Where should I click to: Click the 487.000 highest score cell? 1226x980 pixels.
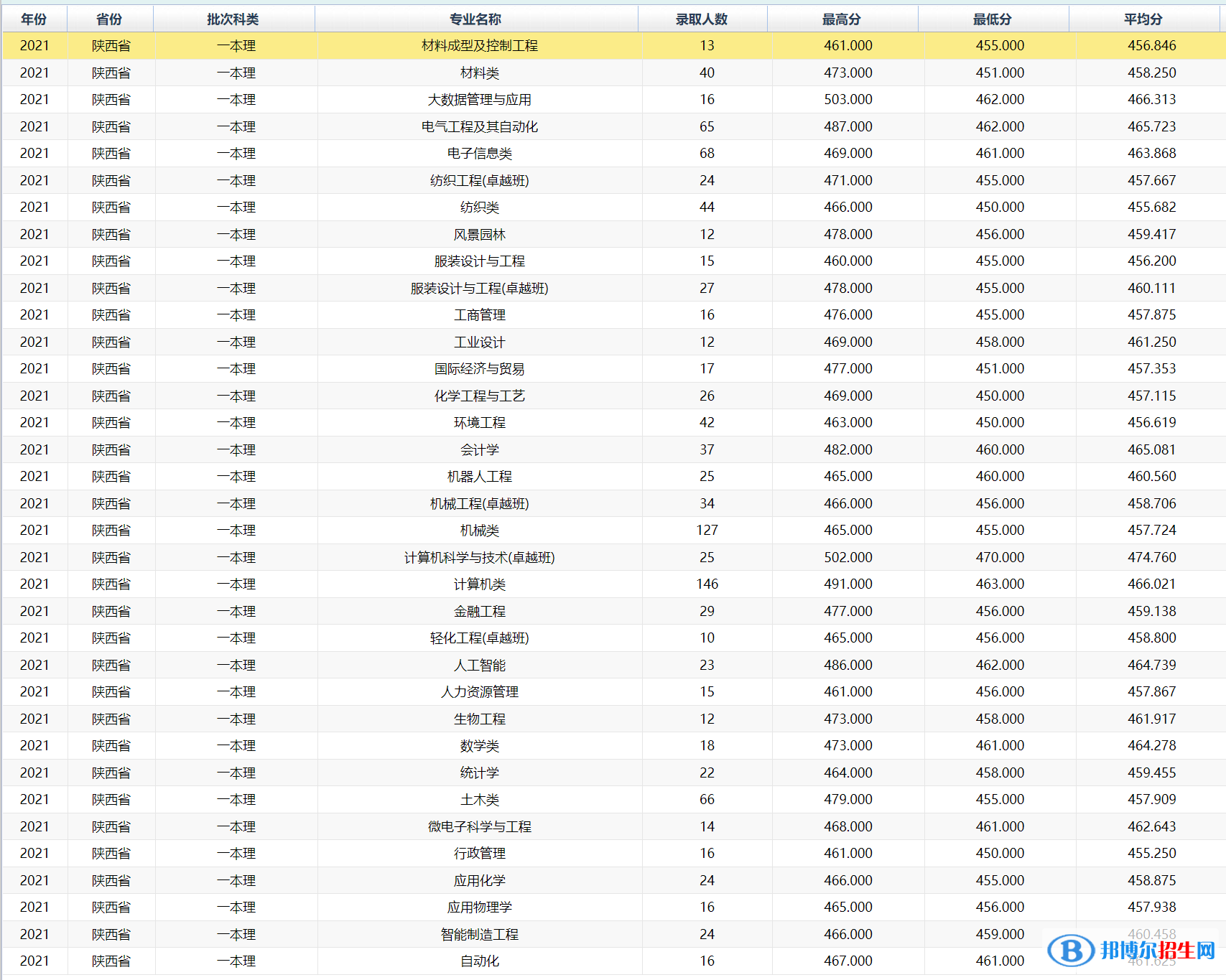(x=848, y=126)
